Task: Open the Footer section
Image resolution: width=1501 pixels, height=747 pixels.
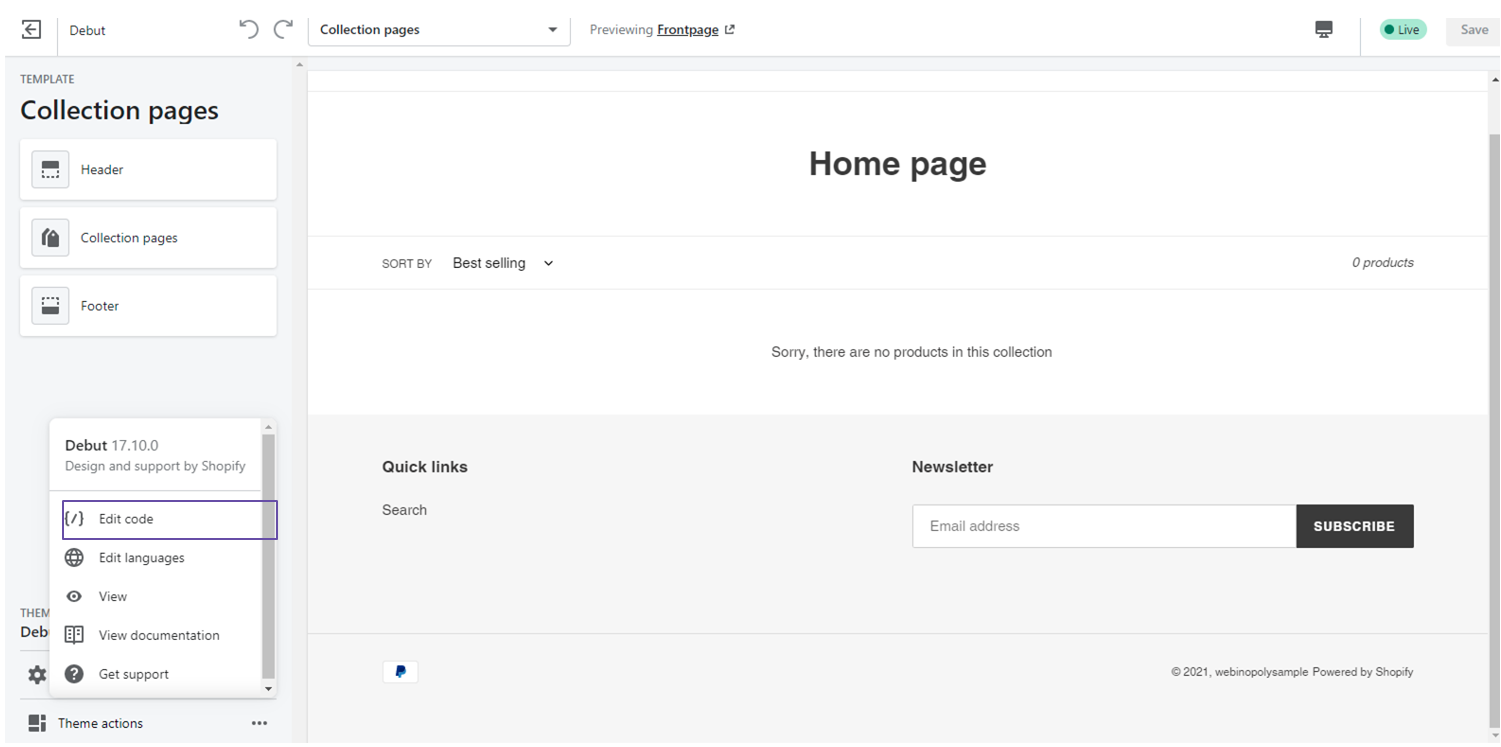Action: [148, 306]
